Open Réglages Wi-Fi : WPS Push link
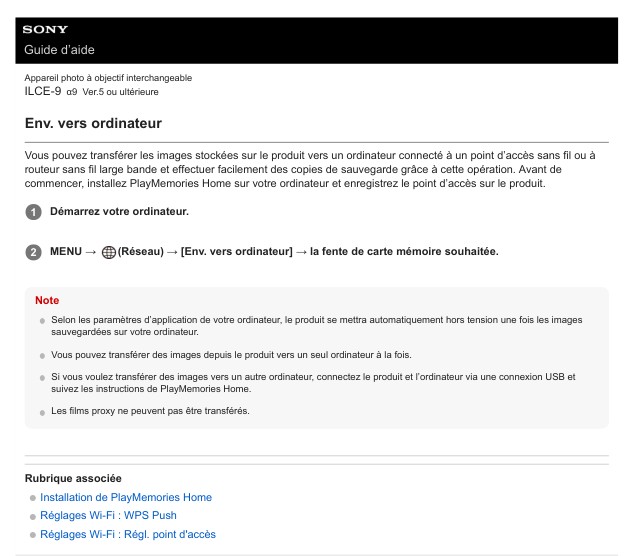The image size is (637, 556). 108,516
